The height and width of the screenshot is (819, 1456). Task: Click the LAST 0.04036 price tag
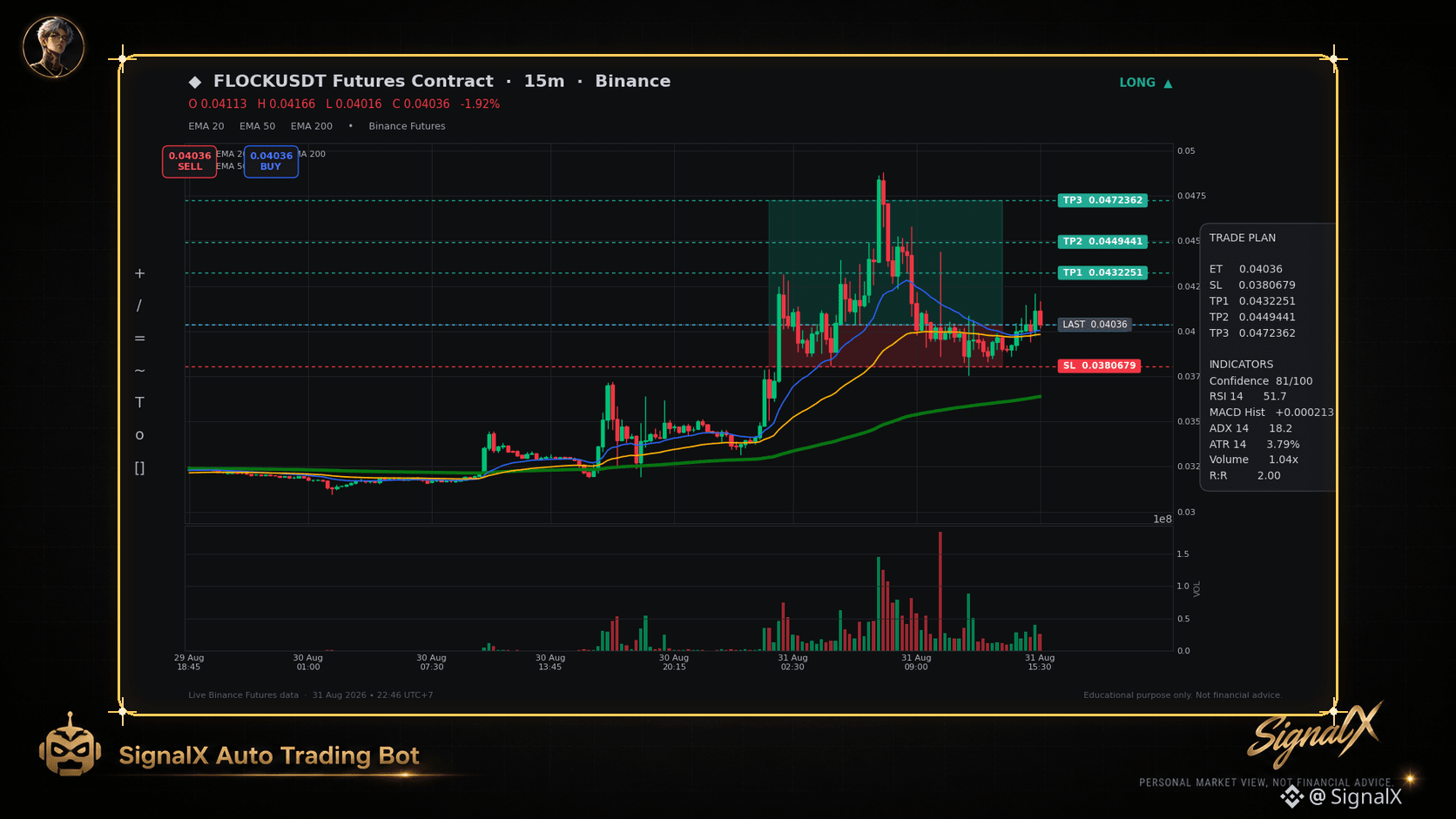pos(1095,325)
